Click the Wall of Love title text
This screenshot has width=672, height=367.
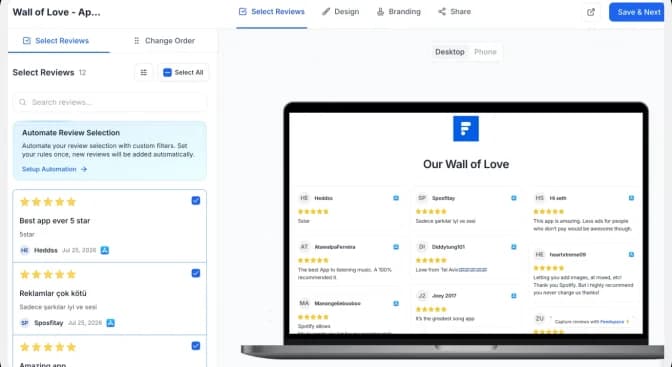click(56, 12)
